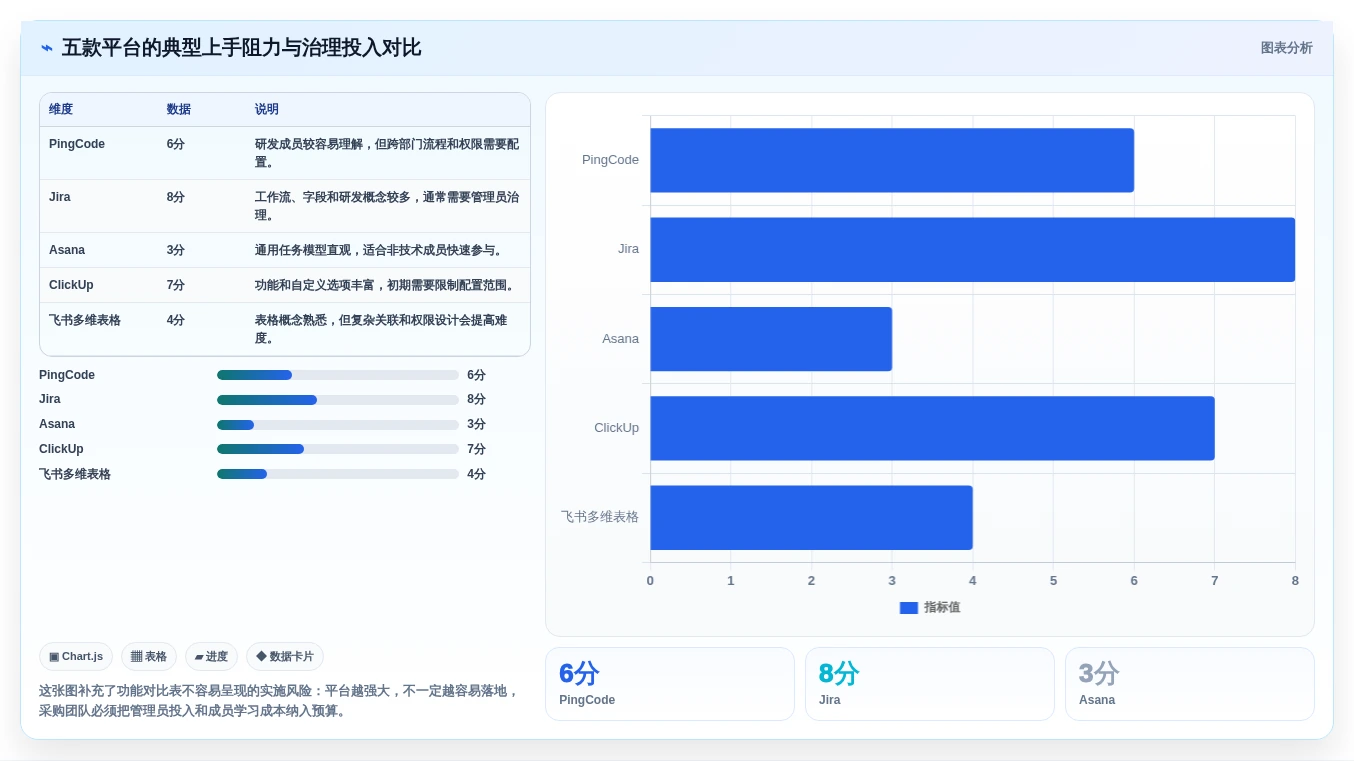1354x761 pixels.
Task: Click the 7分 value in ClickUp table row
Action: tap(176, 285)
